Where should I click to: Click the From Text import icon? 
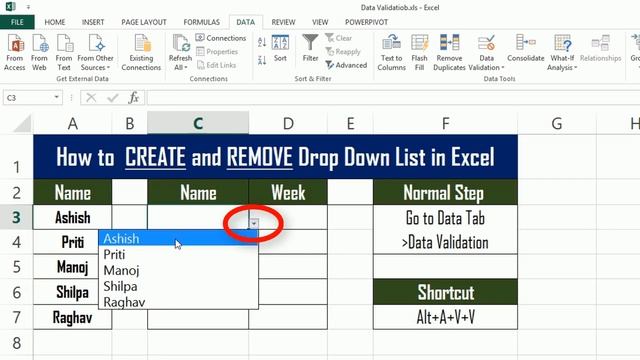pyautogui.click(x=64, y=53)
